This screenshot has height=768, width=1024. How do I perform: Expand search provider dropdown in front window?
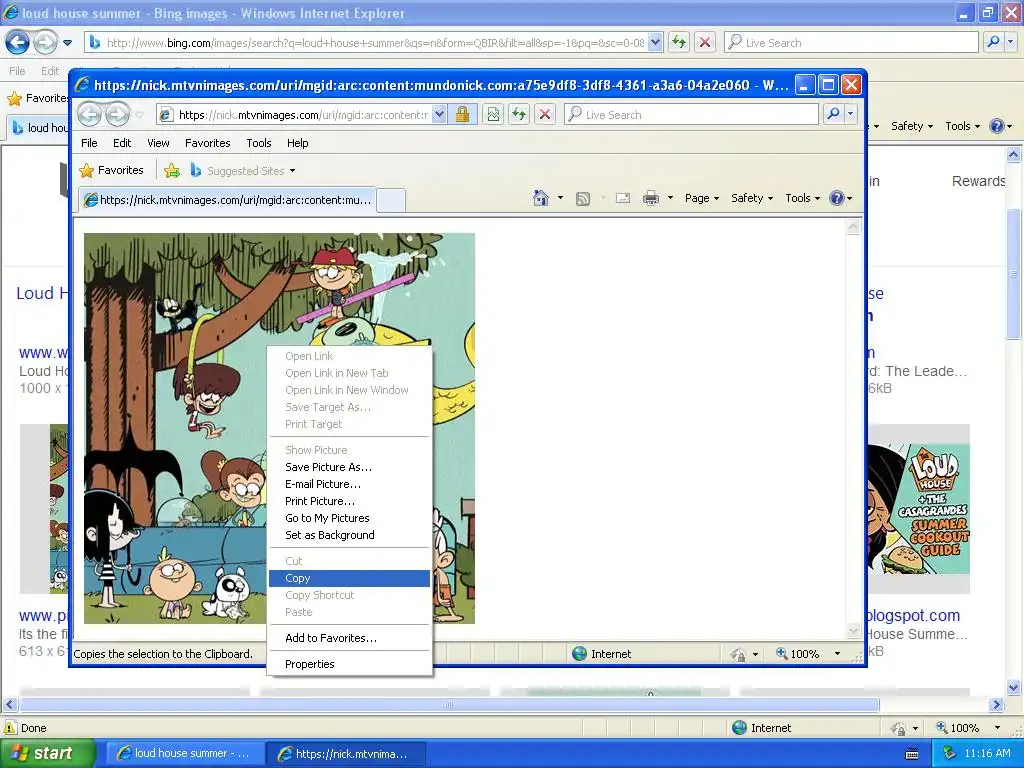click(850, 114)
